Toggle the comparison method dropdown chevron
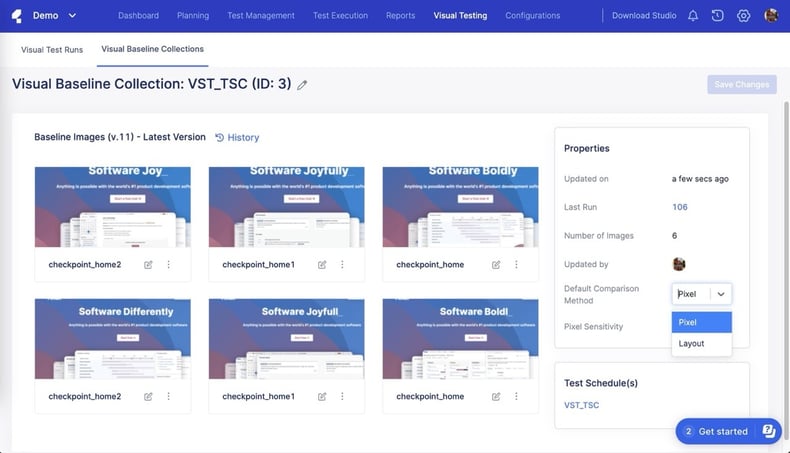This screenshot has width=790, height=453. pyautogui.click(x=721, y=294)
